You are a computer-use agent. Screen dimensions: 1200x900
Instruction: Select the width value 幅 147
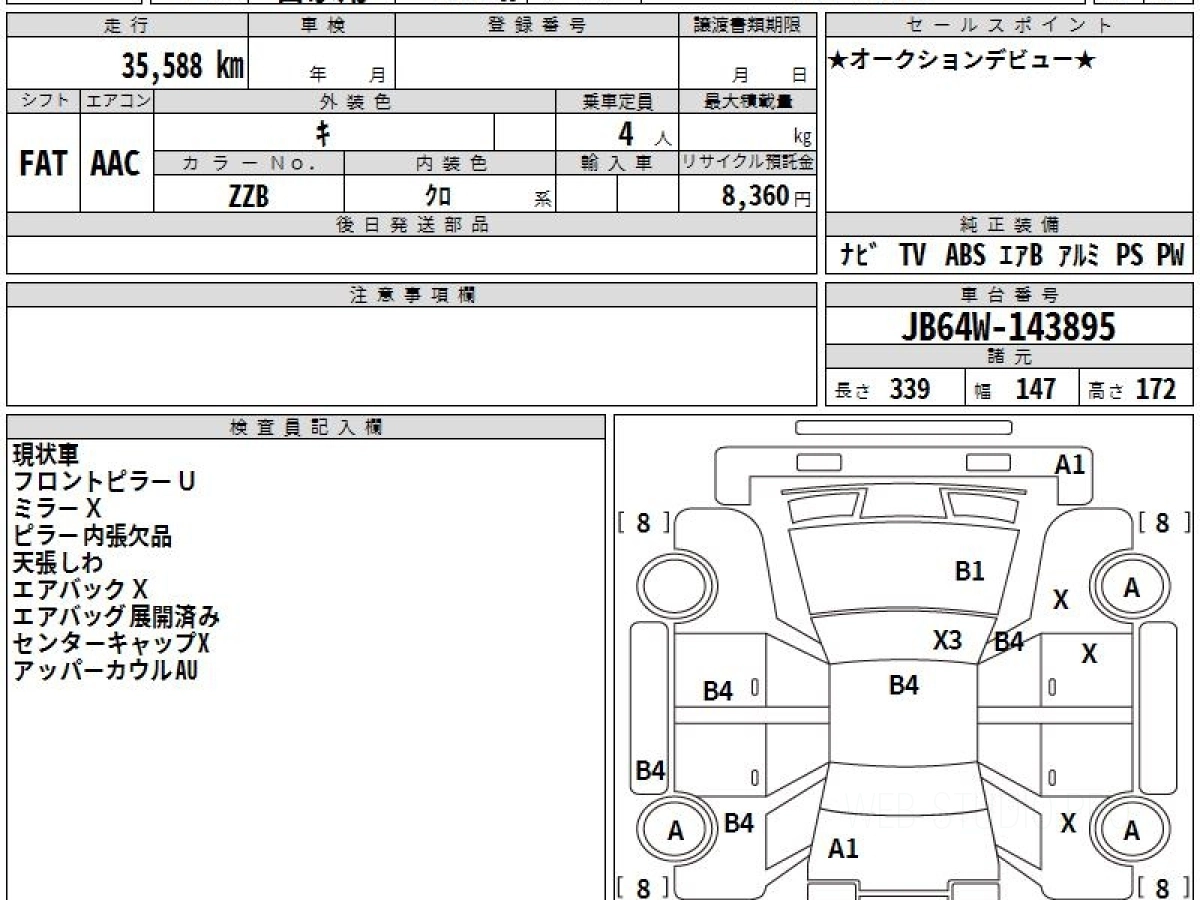point(1016,389)
